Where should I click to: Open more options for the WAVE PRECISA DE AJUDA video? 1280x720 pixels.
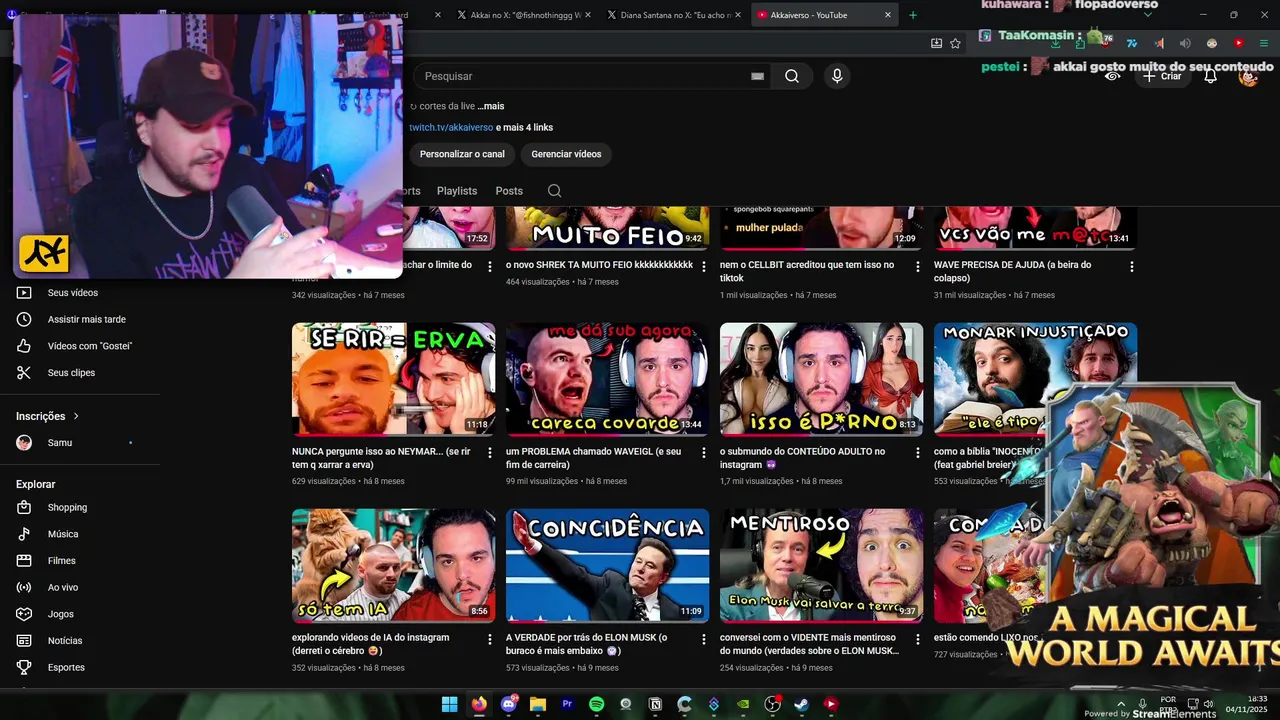1132,267
